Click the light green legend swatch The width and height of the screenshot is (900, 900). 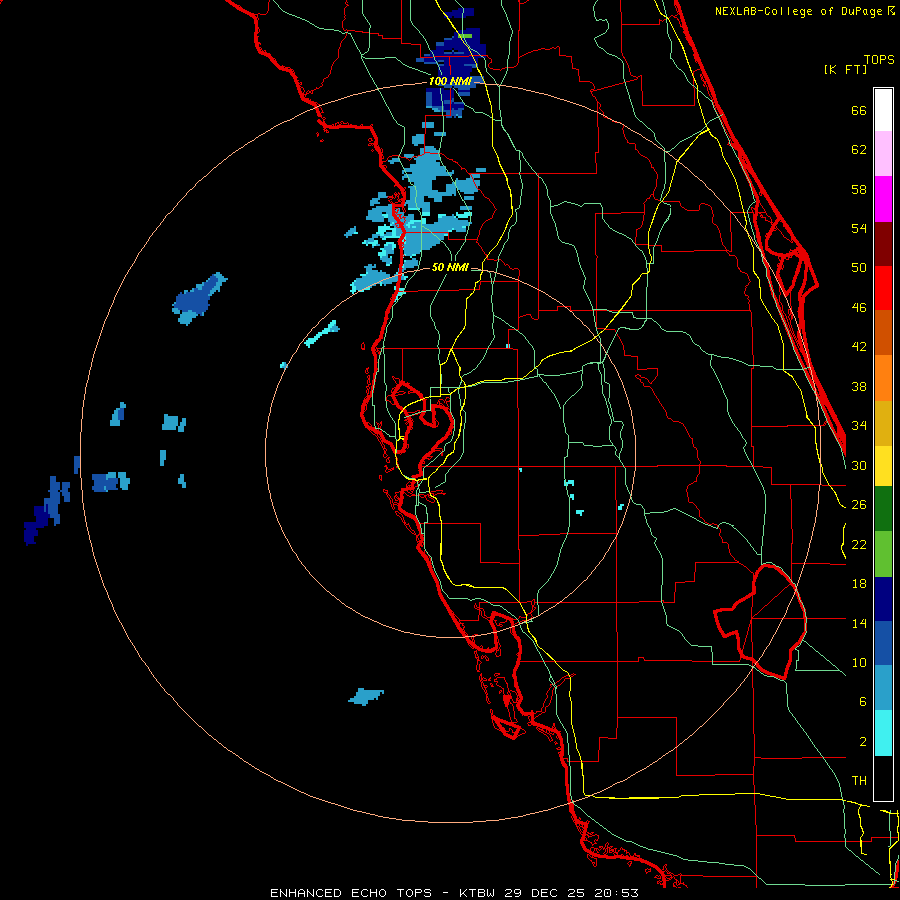[x=883, y=554]
